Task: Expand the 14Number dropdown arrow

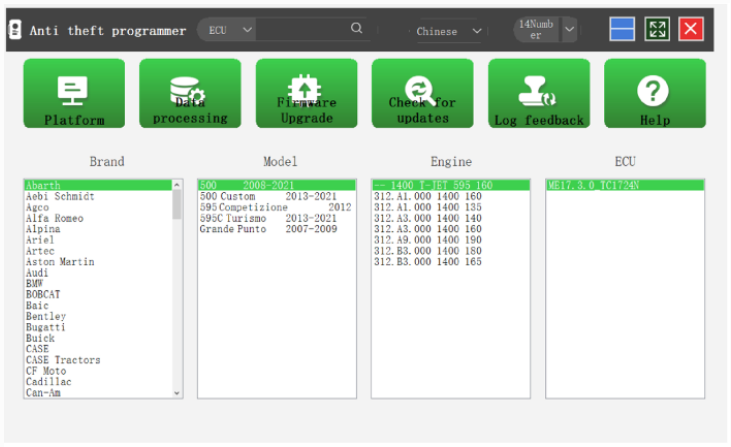Action: [569, 30]
